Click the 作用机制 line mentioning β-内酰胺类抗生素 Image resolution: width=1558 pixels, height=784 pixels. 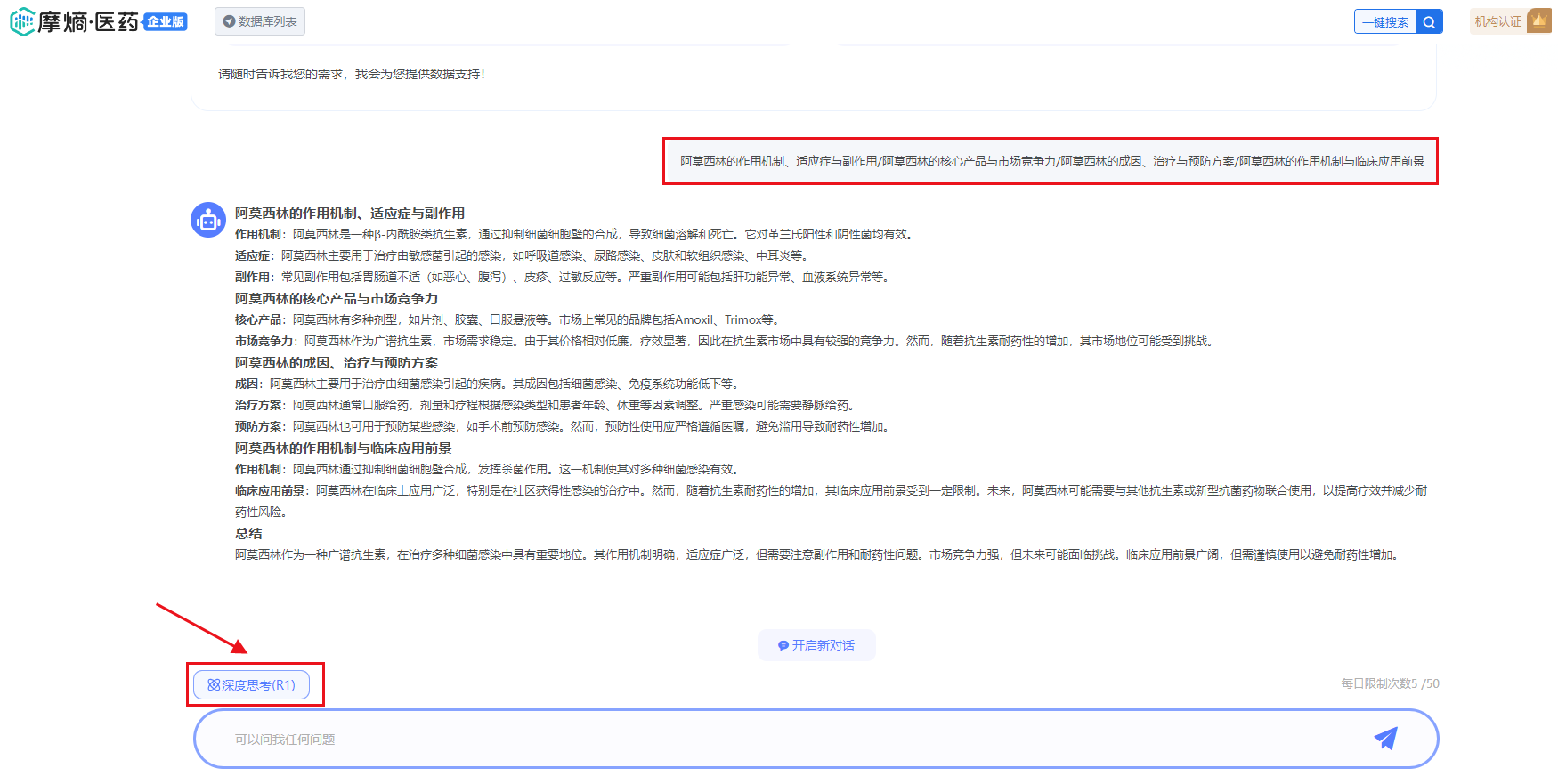coord(575,235)
